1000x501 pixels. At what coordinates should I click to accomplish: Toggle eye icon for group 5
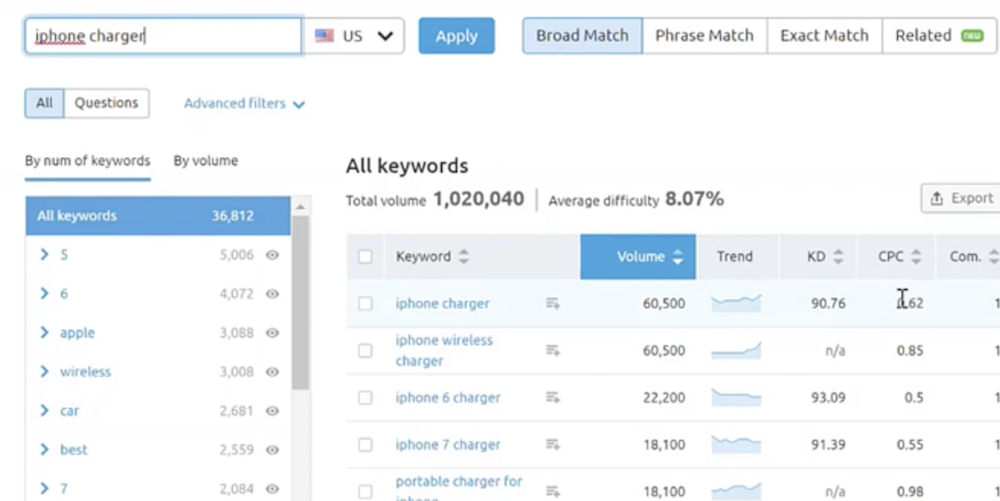coord(272,255)
